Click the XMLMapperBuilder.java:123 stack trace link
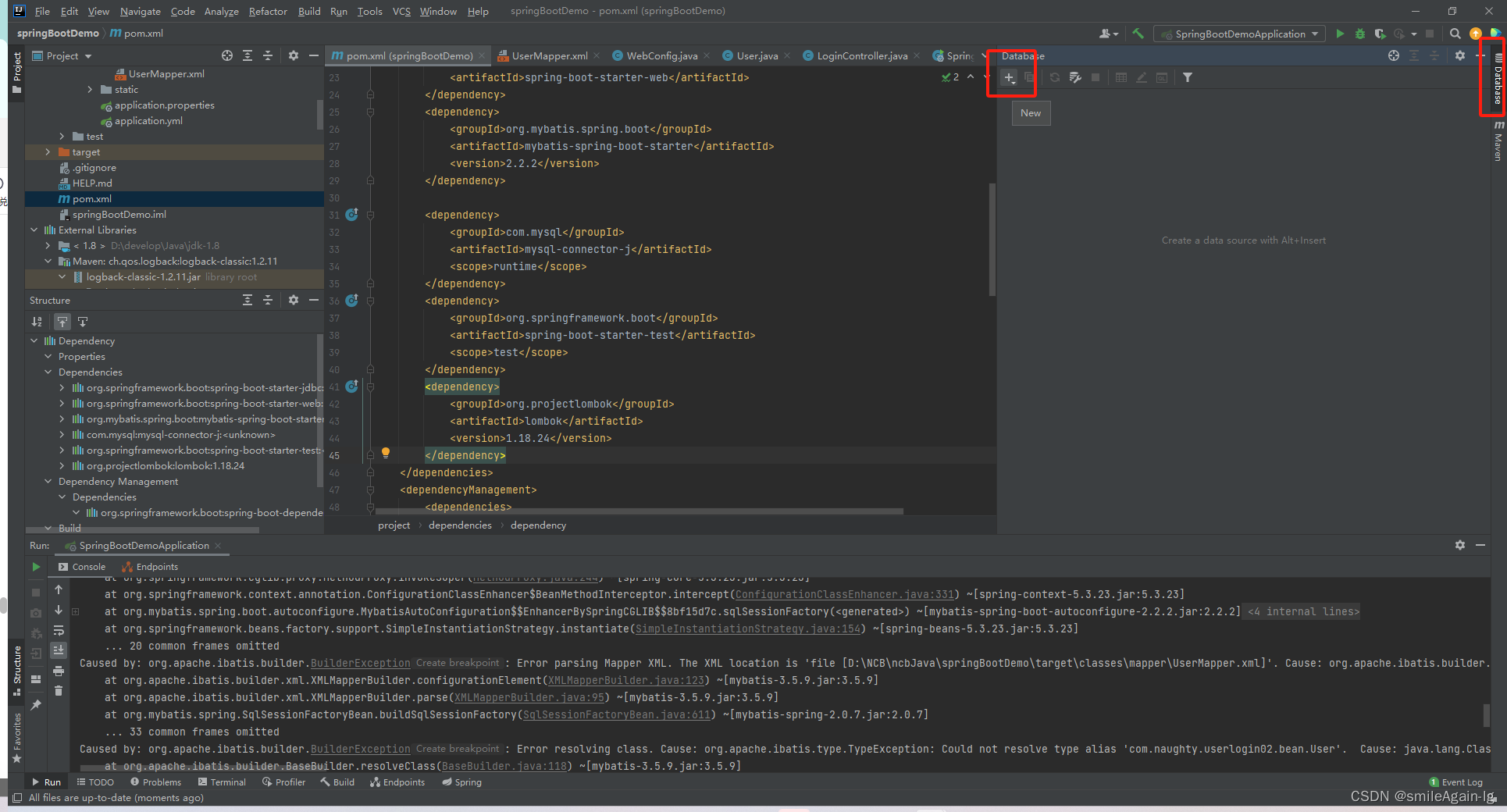Image resolution: width=1507 pixels, height=812 pixels. click(x=626, y=681)
